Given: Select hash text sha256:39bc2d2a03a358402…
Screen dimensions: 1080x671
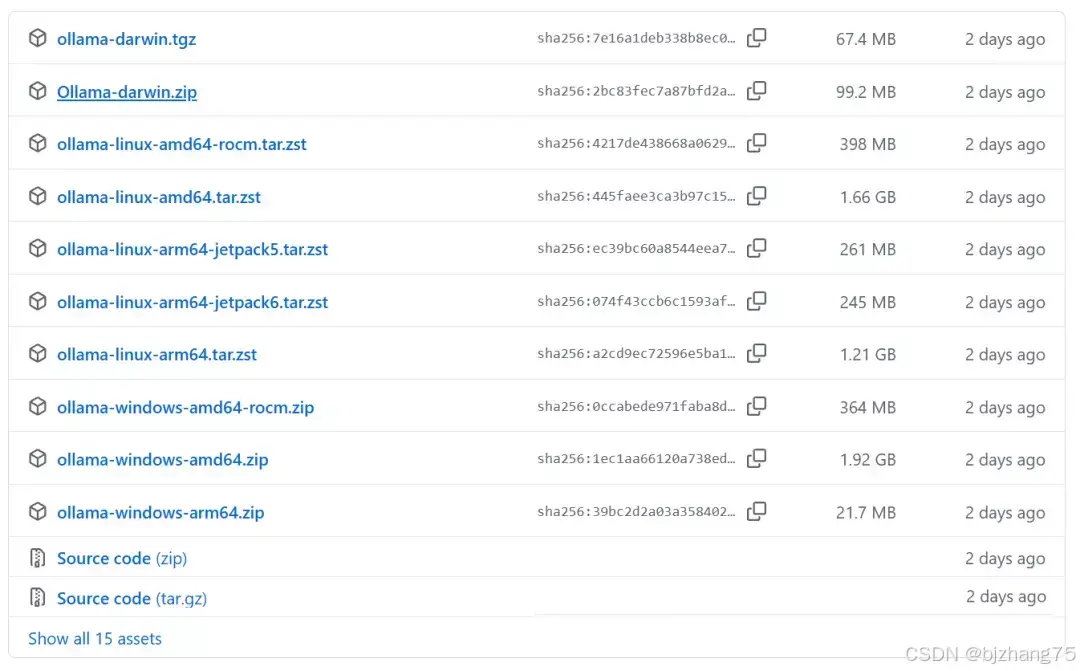Looking at the screenshot, I should click(x=636, y=512).
